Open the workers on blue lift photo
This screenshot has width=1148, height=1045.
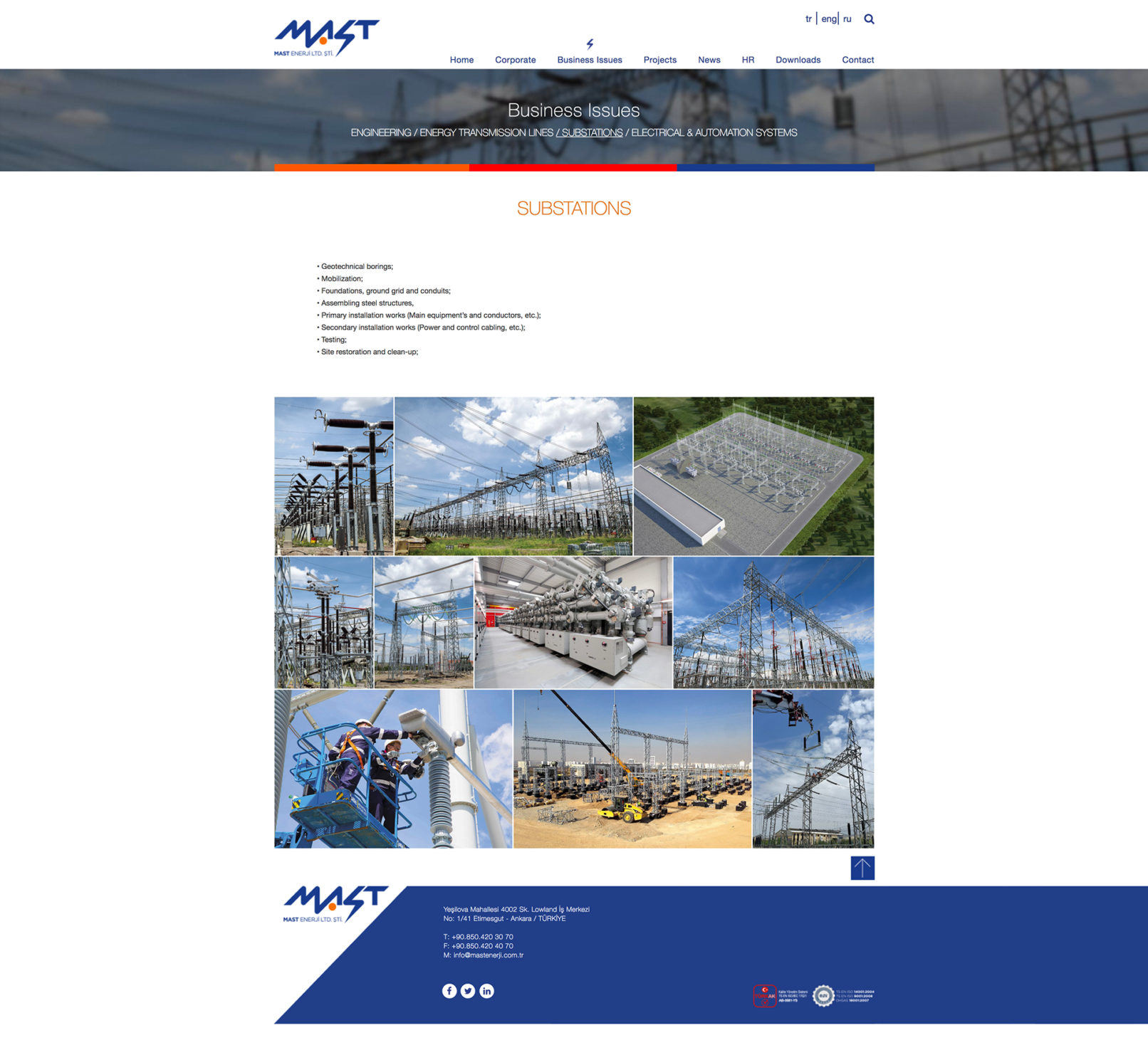tap(393, 769)
